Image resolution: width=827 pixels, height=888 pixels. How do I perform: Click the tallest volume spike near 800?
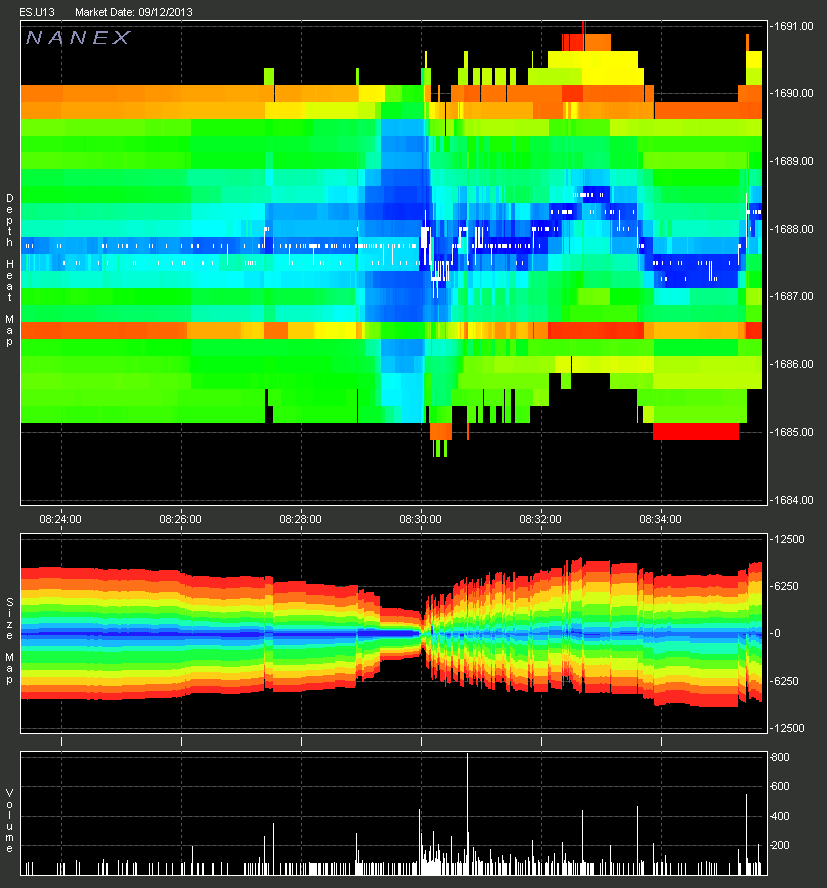(x=467, y=814)
